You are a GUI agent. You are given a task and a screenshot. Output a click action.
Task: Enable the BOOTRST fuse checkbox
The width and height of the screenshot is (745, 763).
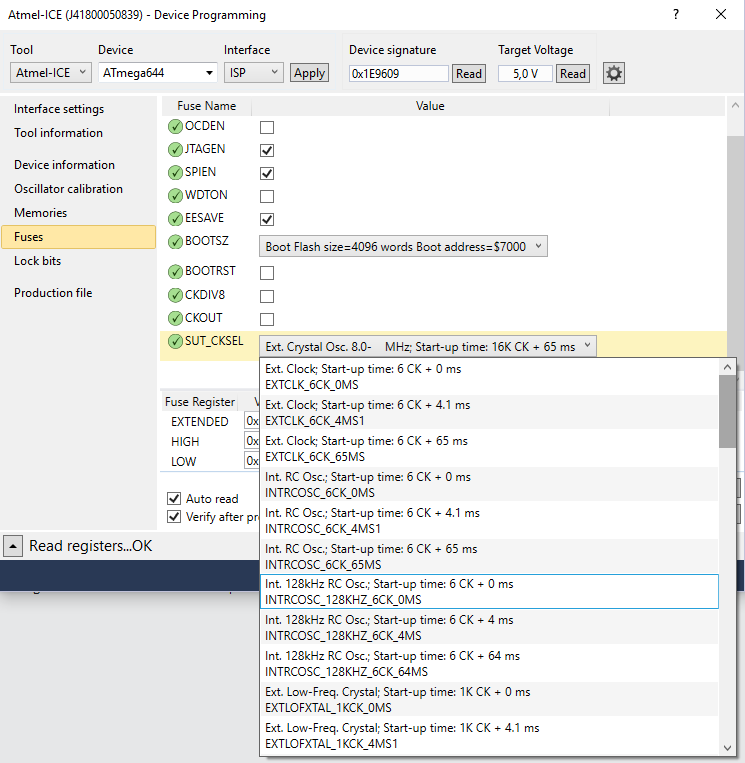tap(267, 272)
